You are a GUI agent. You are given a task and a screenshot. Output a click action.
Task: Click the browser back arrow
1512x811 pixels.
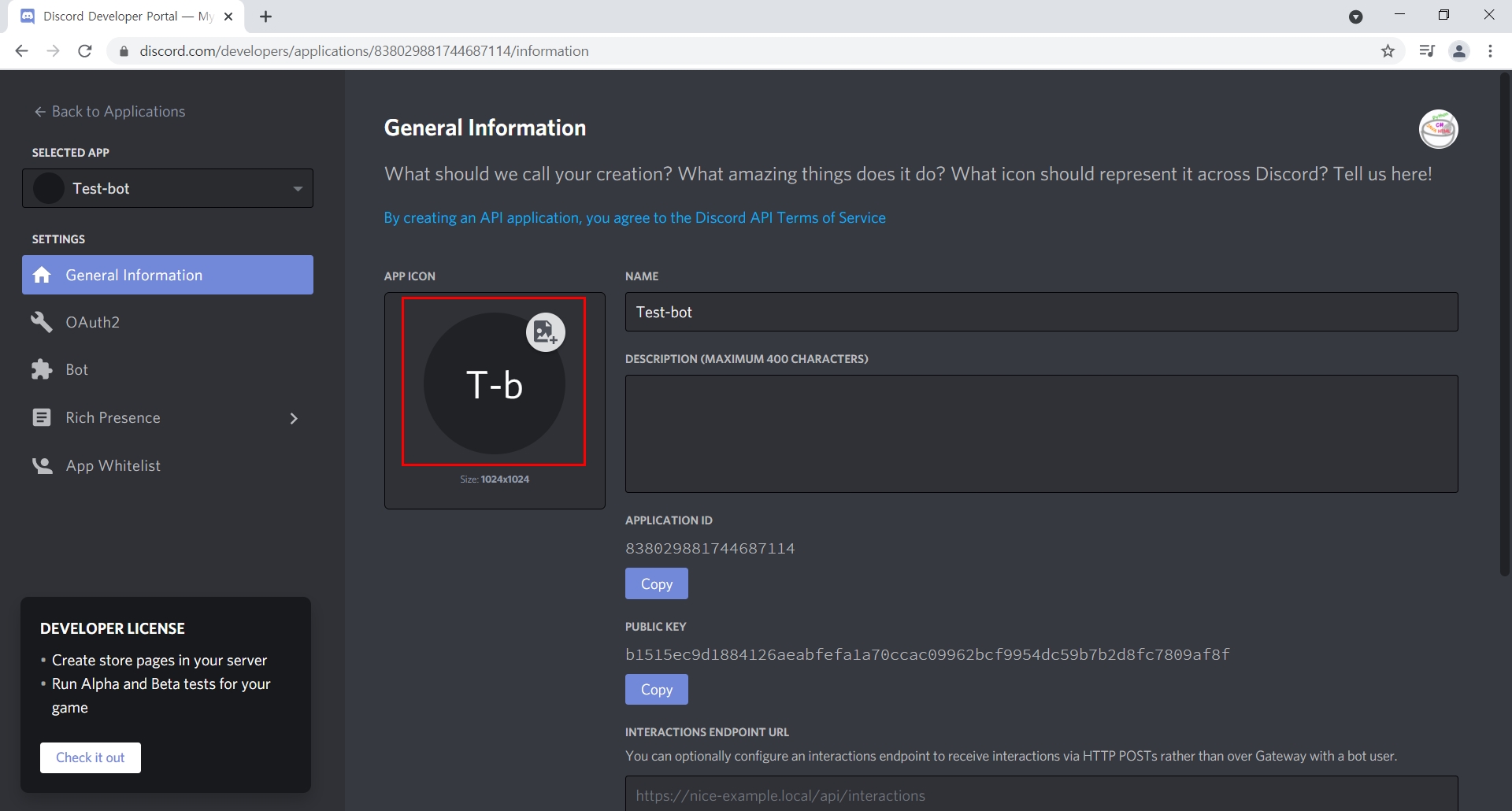tap(21, 51)
